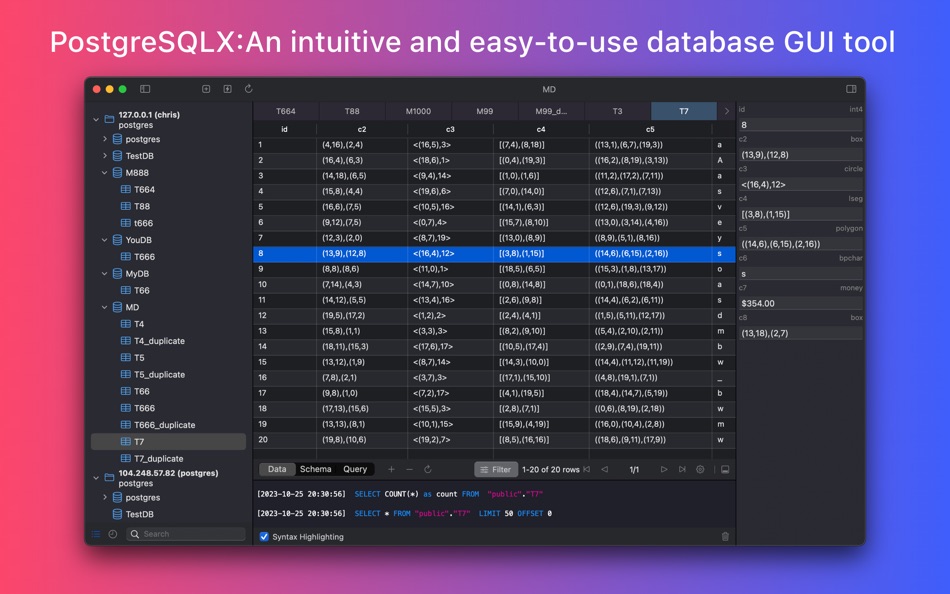
Task: Select the T666_duplicate table in sidebar
Action: tap(168, 425)
